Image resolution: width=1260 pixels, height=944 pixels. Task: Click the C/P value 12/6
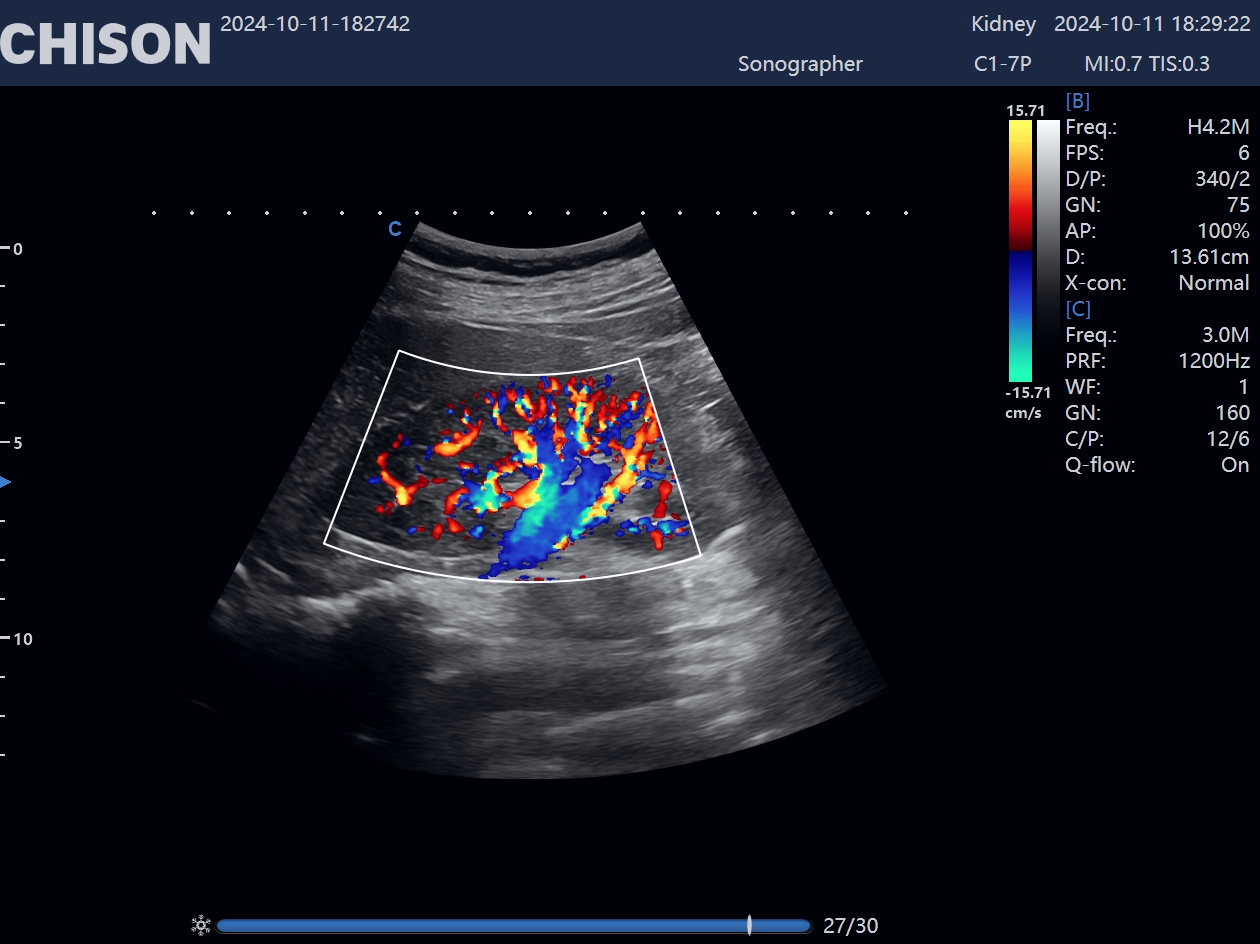click(x=1228, y=439)
